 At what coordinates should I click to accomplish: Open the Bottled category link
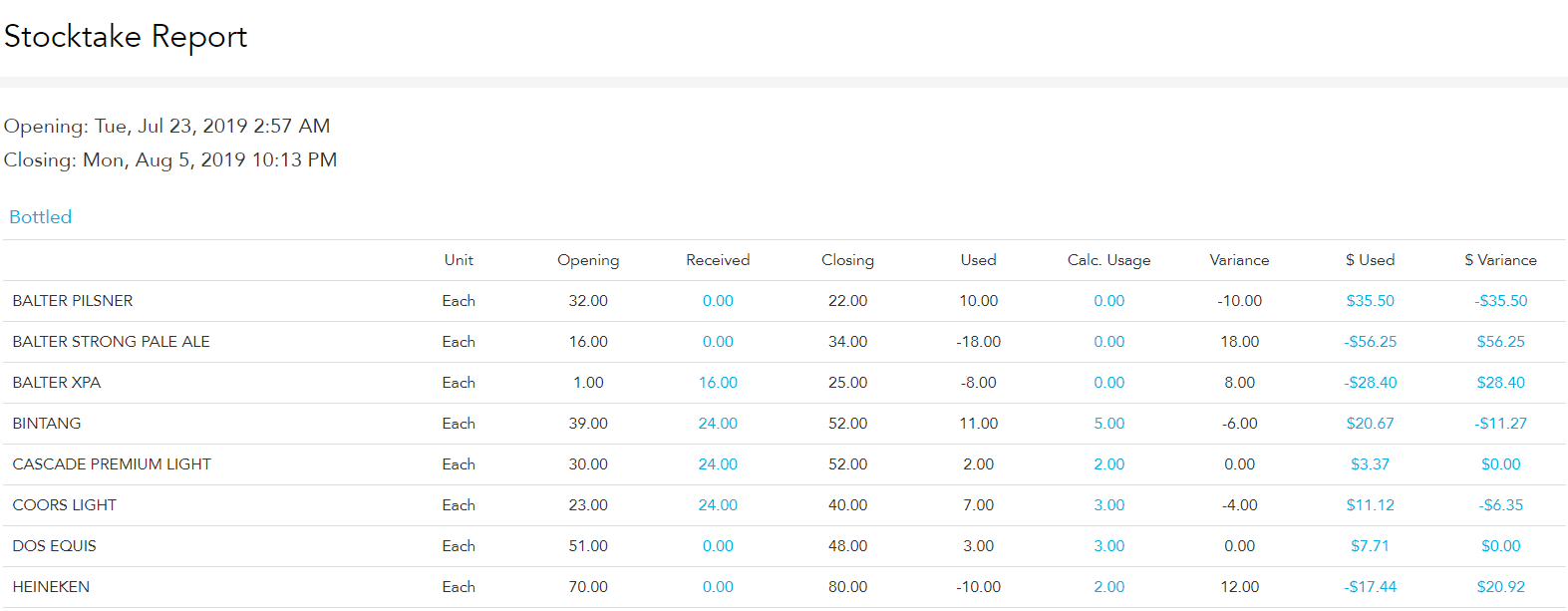41,217
